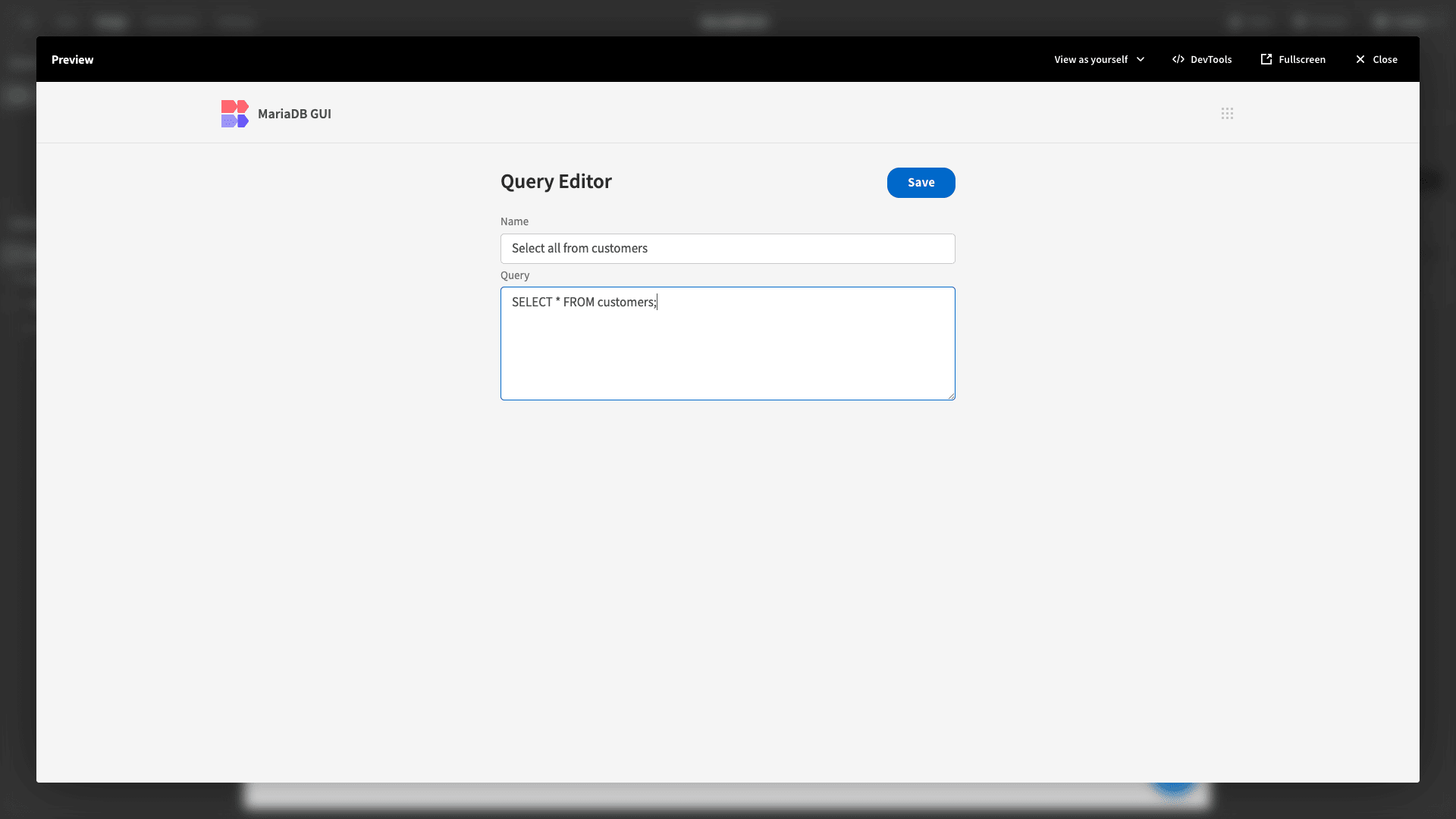The image size is (1456, 819).
Task: Click the Query field label
Action: 515,275
